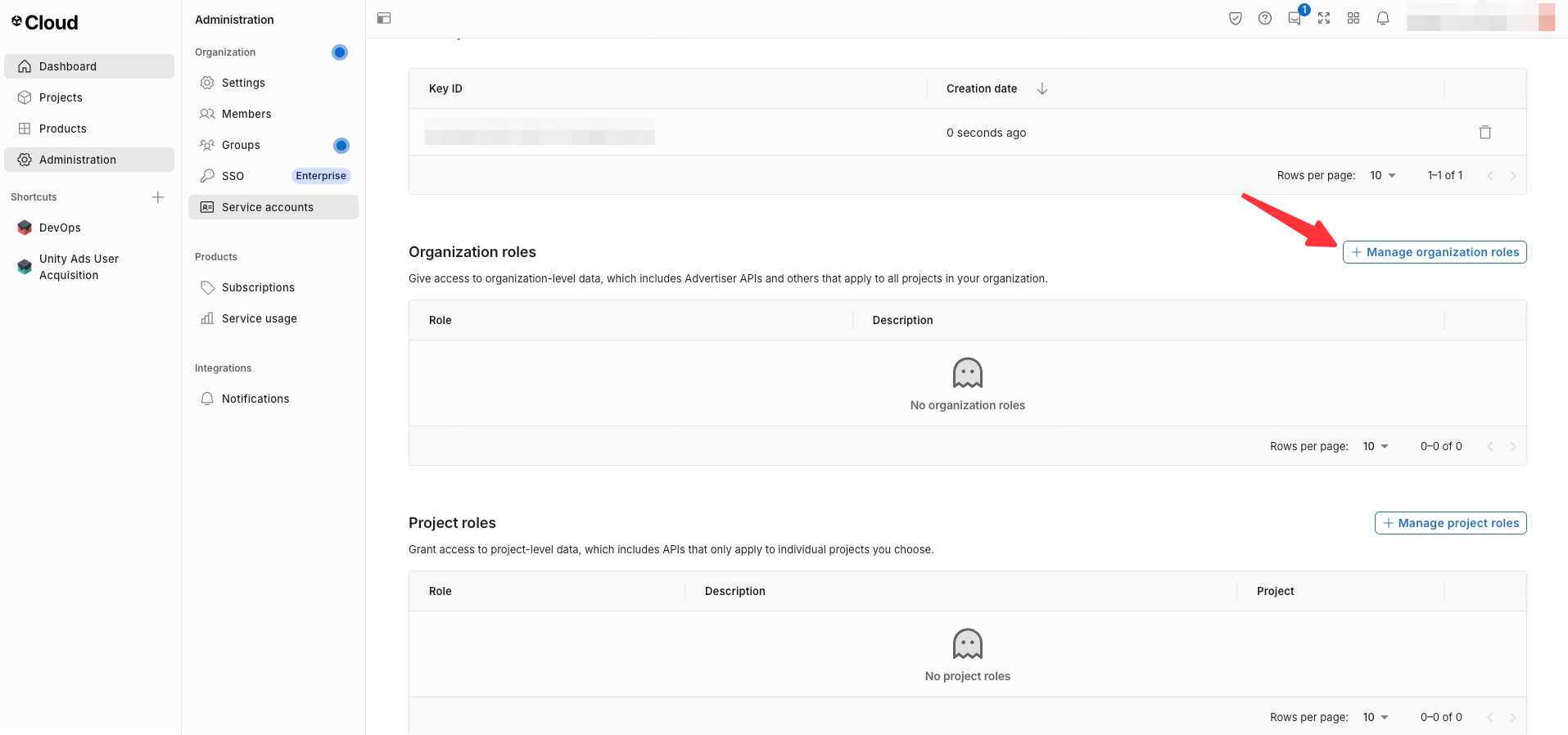
Task: Select Service accounts
Action: point(273,207)
